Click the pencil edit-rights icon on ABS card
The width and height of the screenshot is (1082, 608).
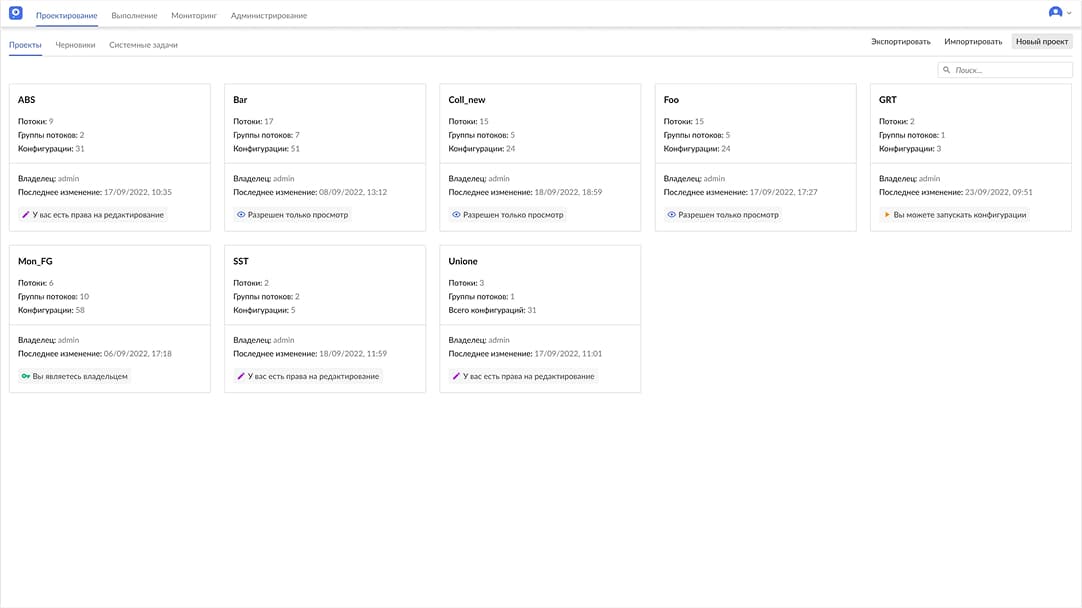[x=25, y=213]
